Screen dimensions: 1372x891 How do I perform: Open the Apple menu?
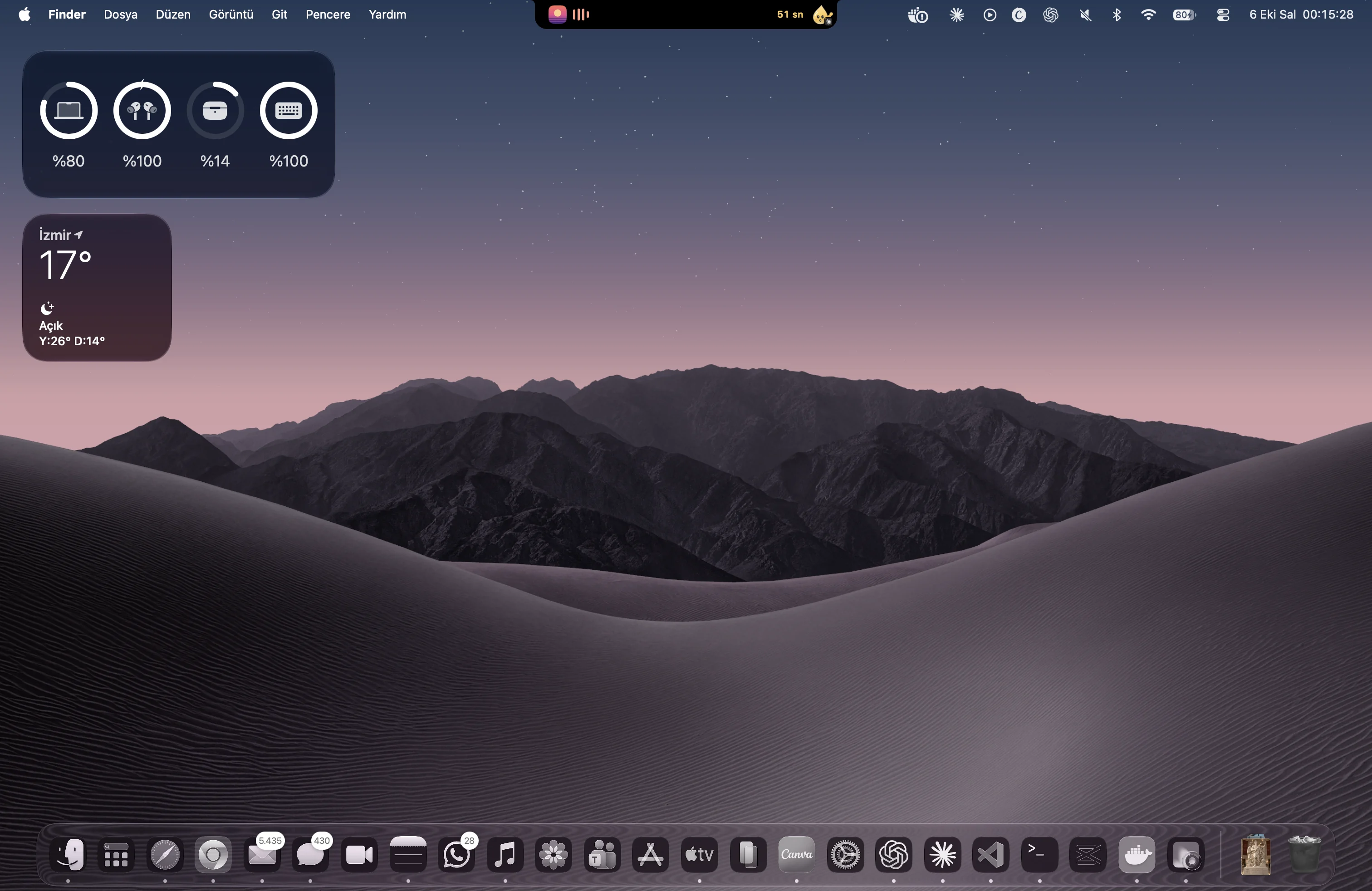pos(24,15)
